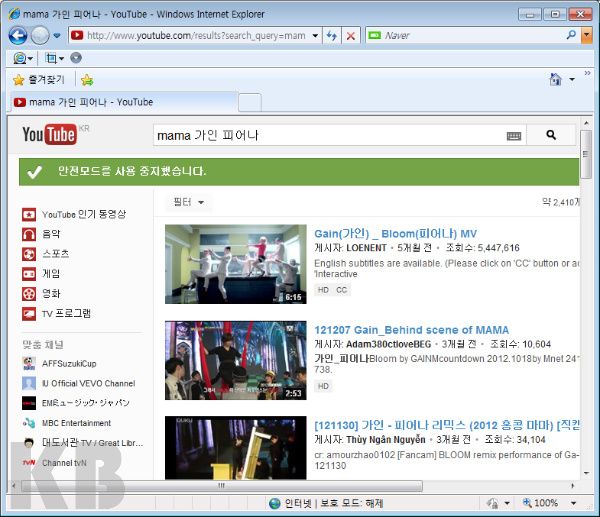Open the recent pages history dropdown arrow
The image size is (600, 517).
(x=57, y=36)
